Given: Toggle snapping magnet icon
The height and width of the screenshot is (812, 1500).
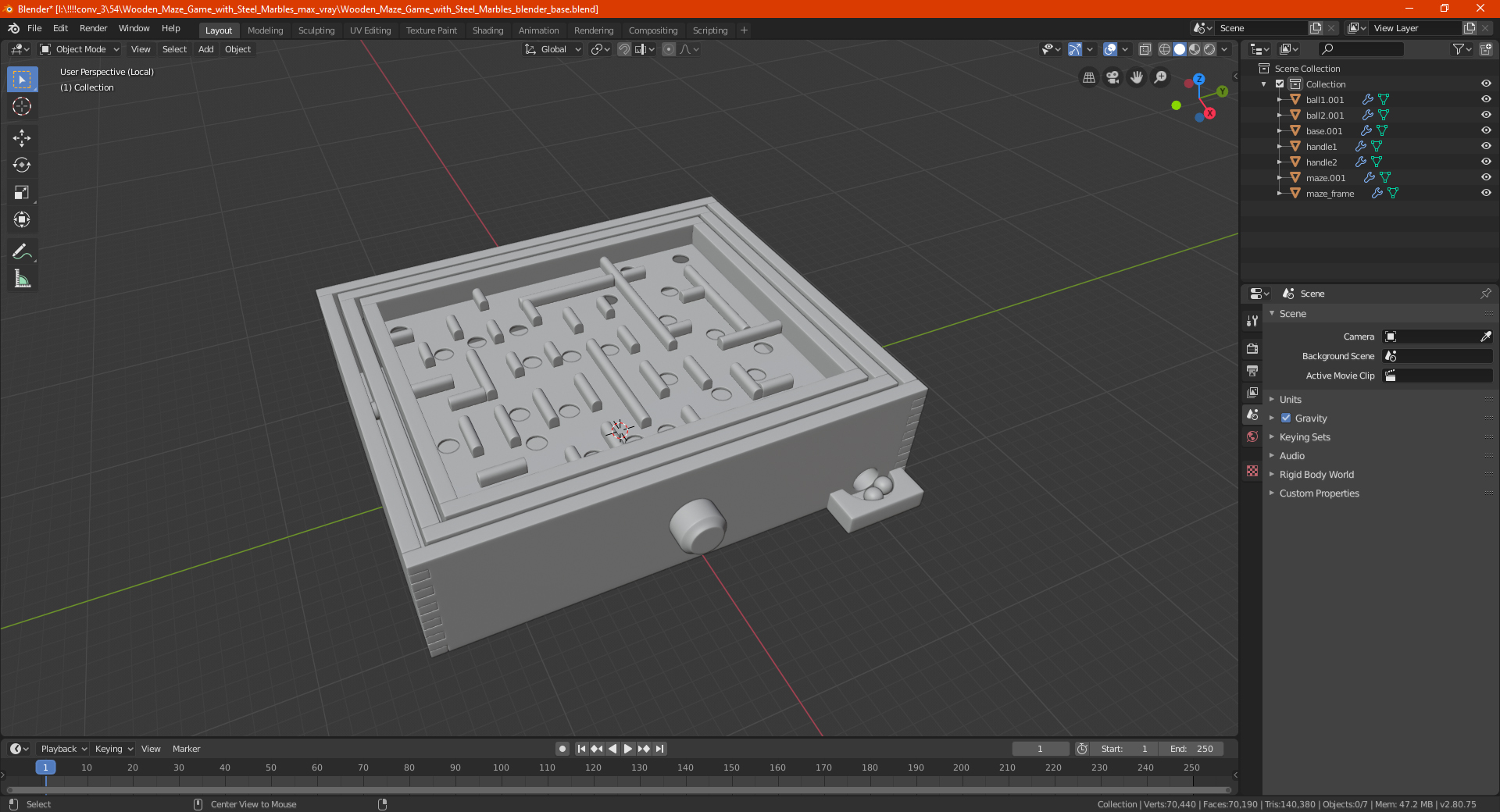Looking at the screenshot, I should (624, 49).
